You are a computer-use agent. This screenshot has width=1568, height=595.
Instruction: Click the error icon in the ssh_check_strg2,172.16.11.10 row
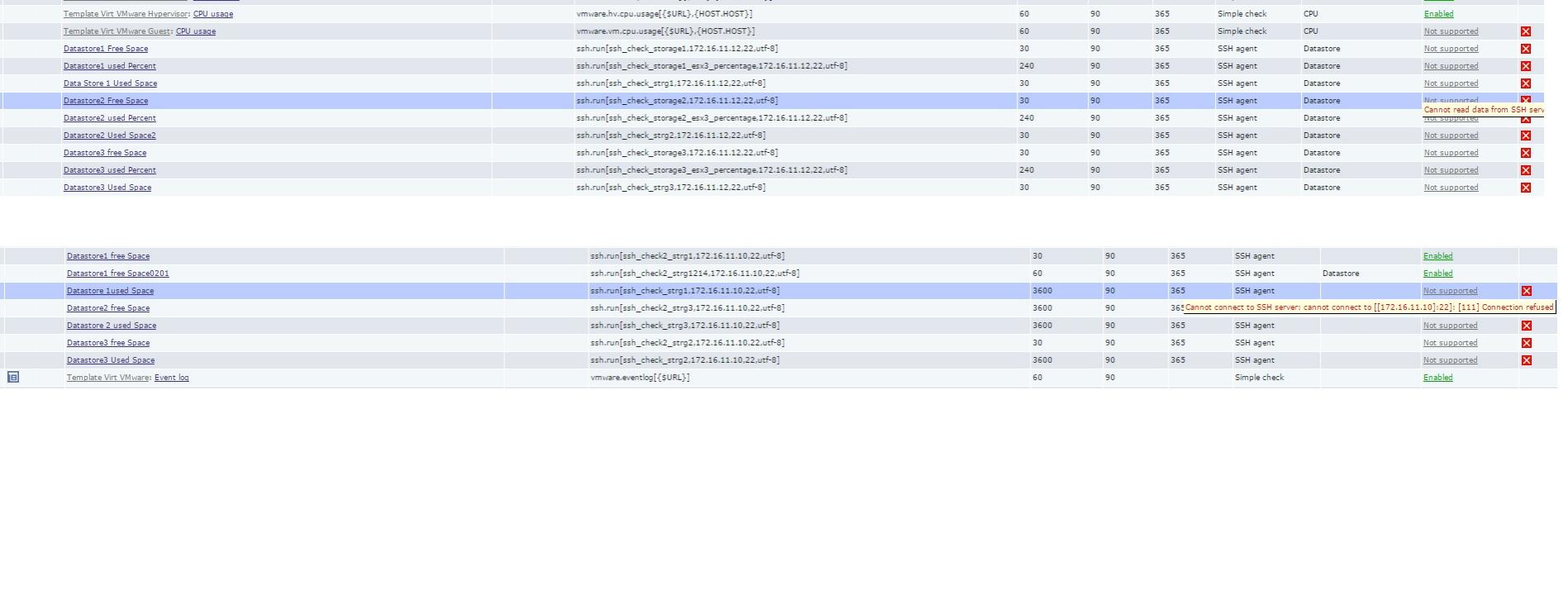(x=1527, y=360)
